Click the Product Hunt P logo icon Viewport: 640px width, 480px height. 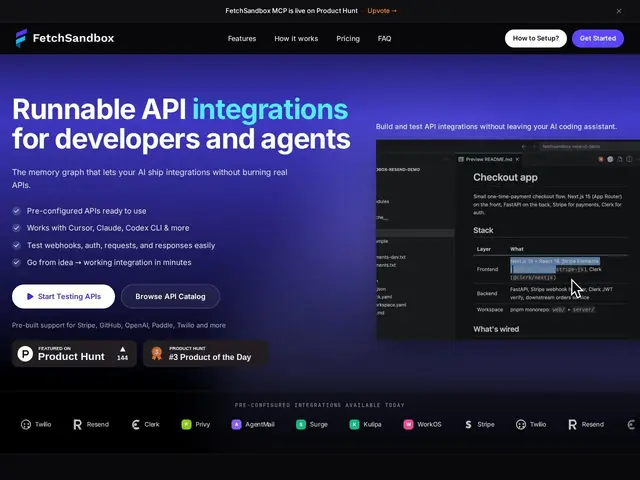25,353
